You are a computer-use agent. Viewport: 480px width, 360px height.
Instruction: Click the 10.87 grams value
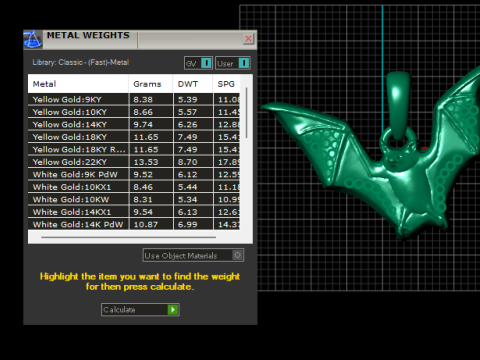pos(146,225)
